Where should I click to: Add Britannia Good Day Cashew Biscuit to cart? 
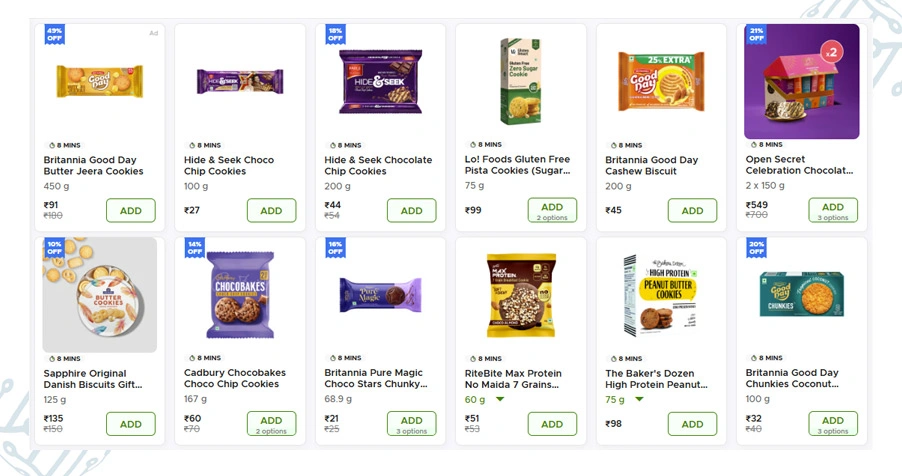692,211
